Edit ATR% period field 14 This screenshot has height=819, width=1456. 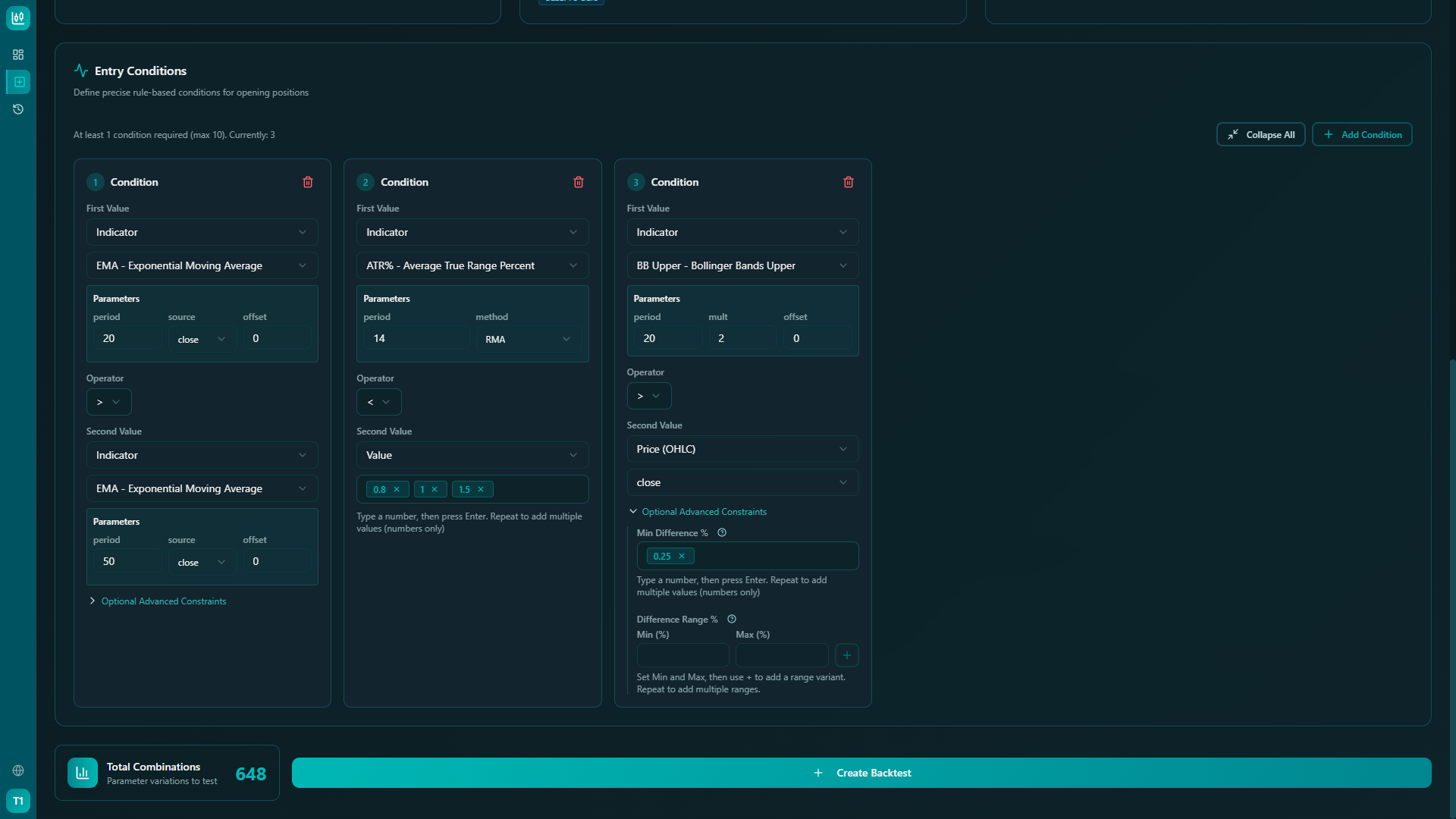416,338
